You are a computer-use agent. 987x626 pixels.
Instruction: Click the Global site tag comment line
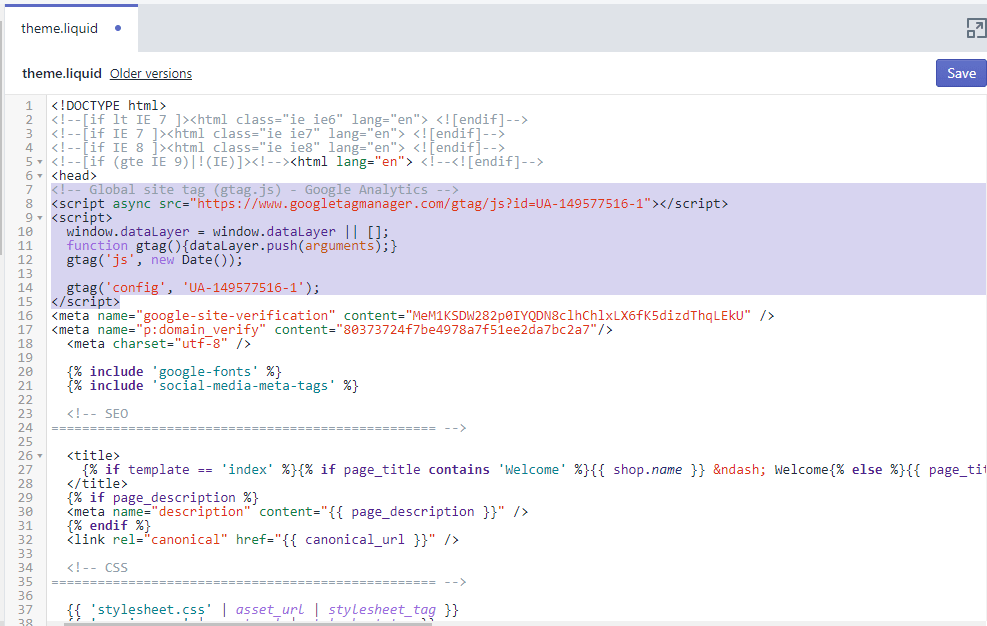pyautogui.click(x=255, y=190)
